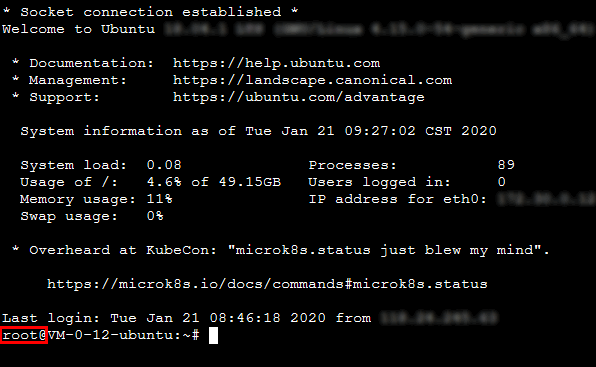Image resolution: width=596 pixels, height=367 pixels.
Task: Click the 4.6% of 49.15GB usage text
Action: click(214, 182)
